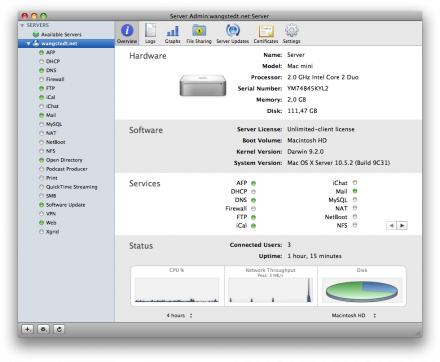440x362 pixels.
Task: Open the 4 hours time range popup
Action: click(x=179, y=315)
